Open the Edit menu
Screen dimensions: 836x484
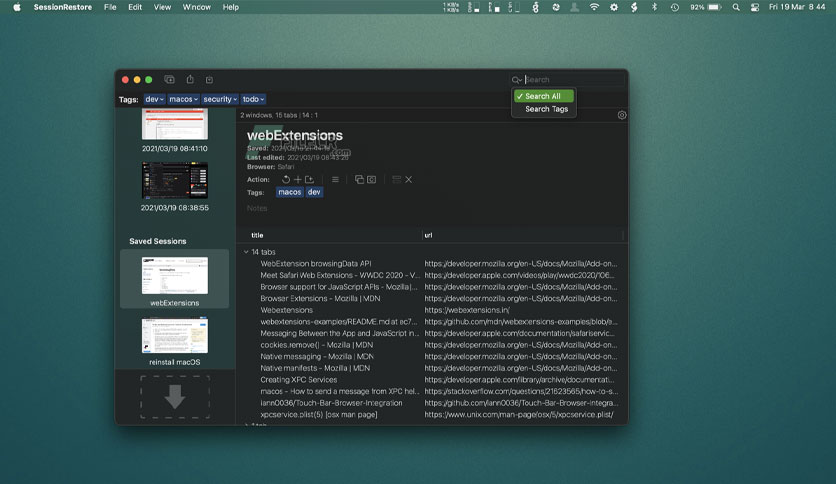pyautogui.click(x=135, y=7)
